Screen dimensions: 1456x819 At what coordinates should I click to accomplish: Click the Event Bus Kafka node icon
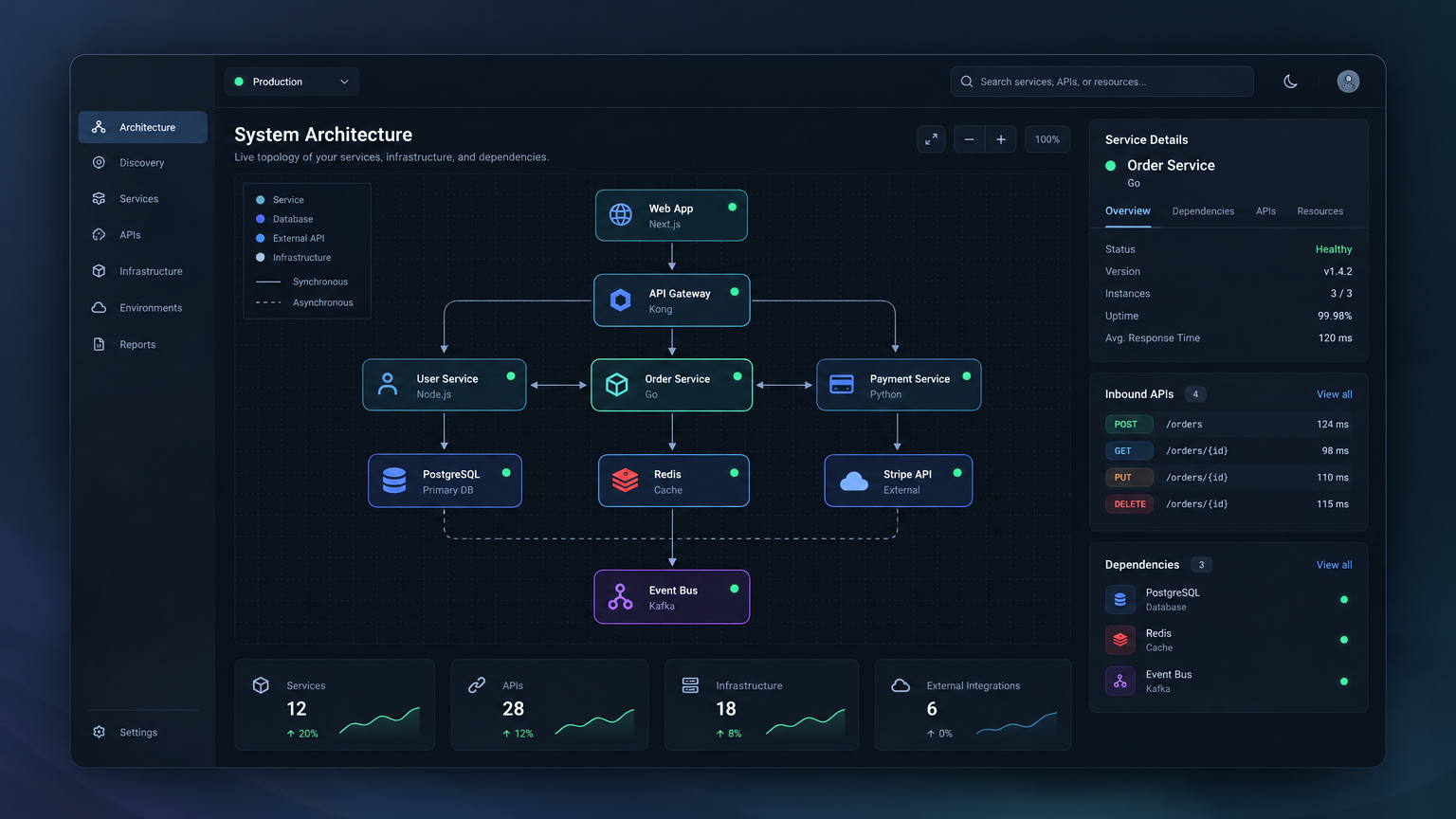621,597
